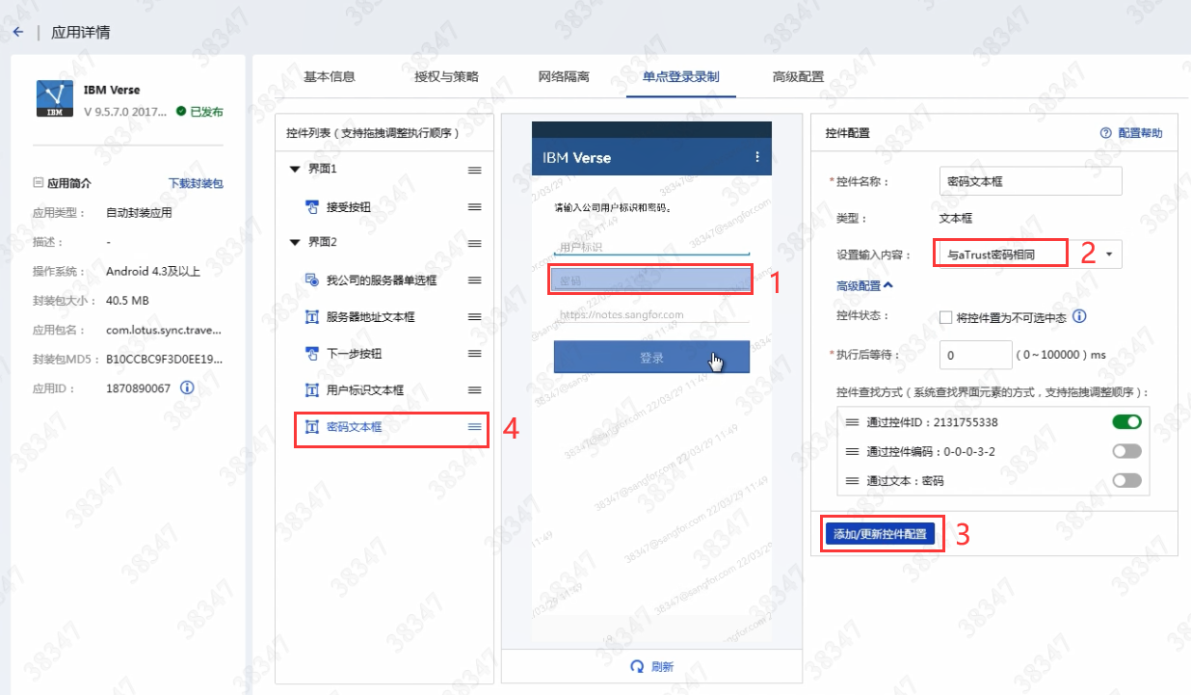Click drag handle on 密码文本框 row
The image size is (1191, 695).
pyautogui.click(x=475, y=427)
